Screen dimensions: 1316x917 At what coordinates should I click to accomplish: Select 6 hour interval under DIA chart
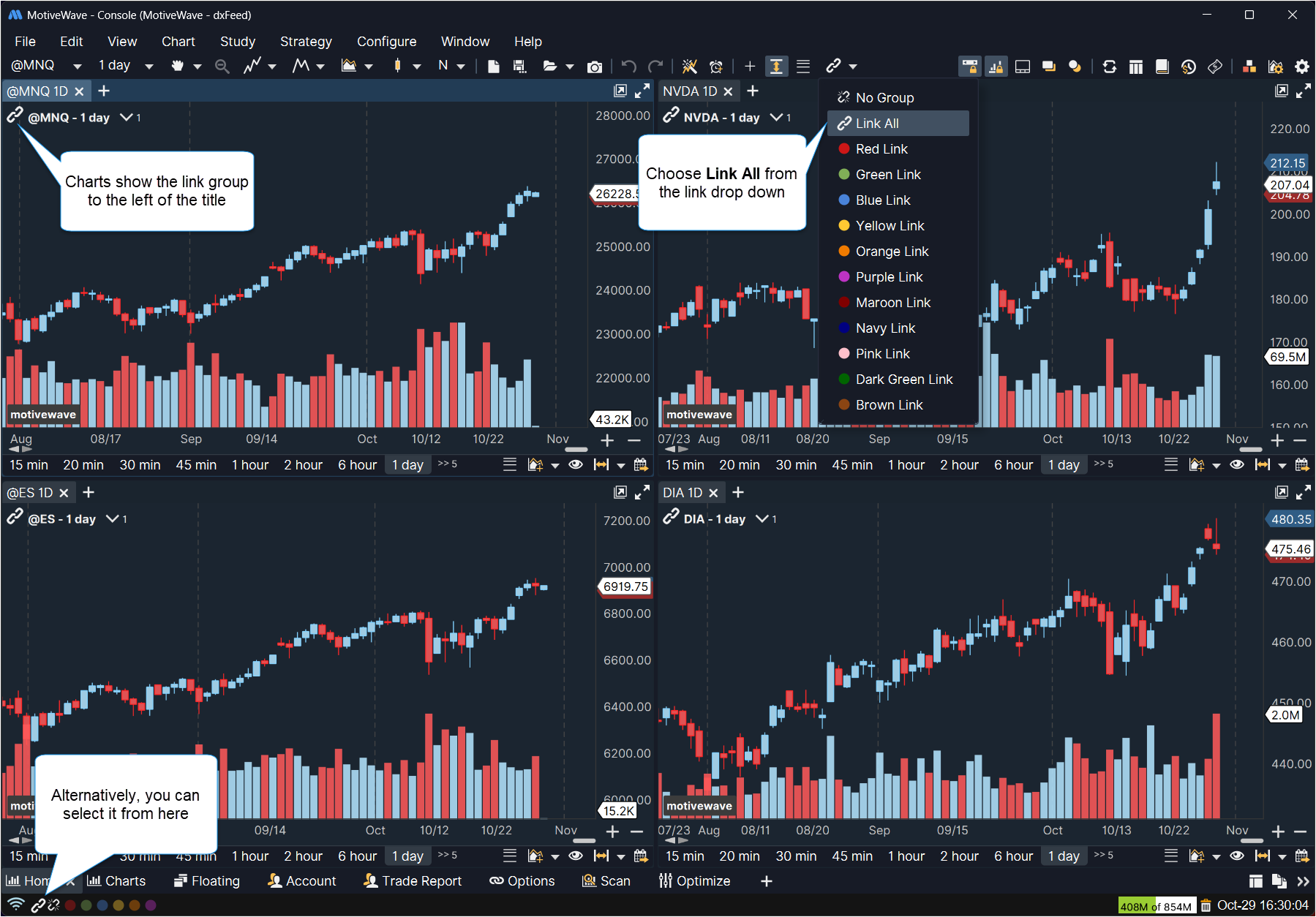pos(1013,856)
